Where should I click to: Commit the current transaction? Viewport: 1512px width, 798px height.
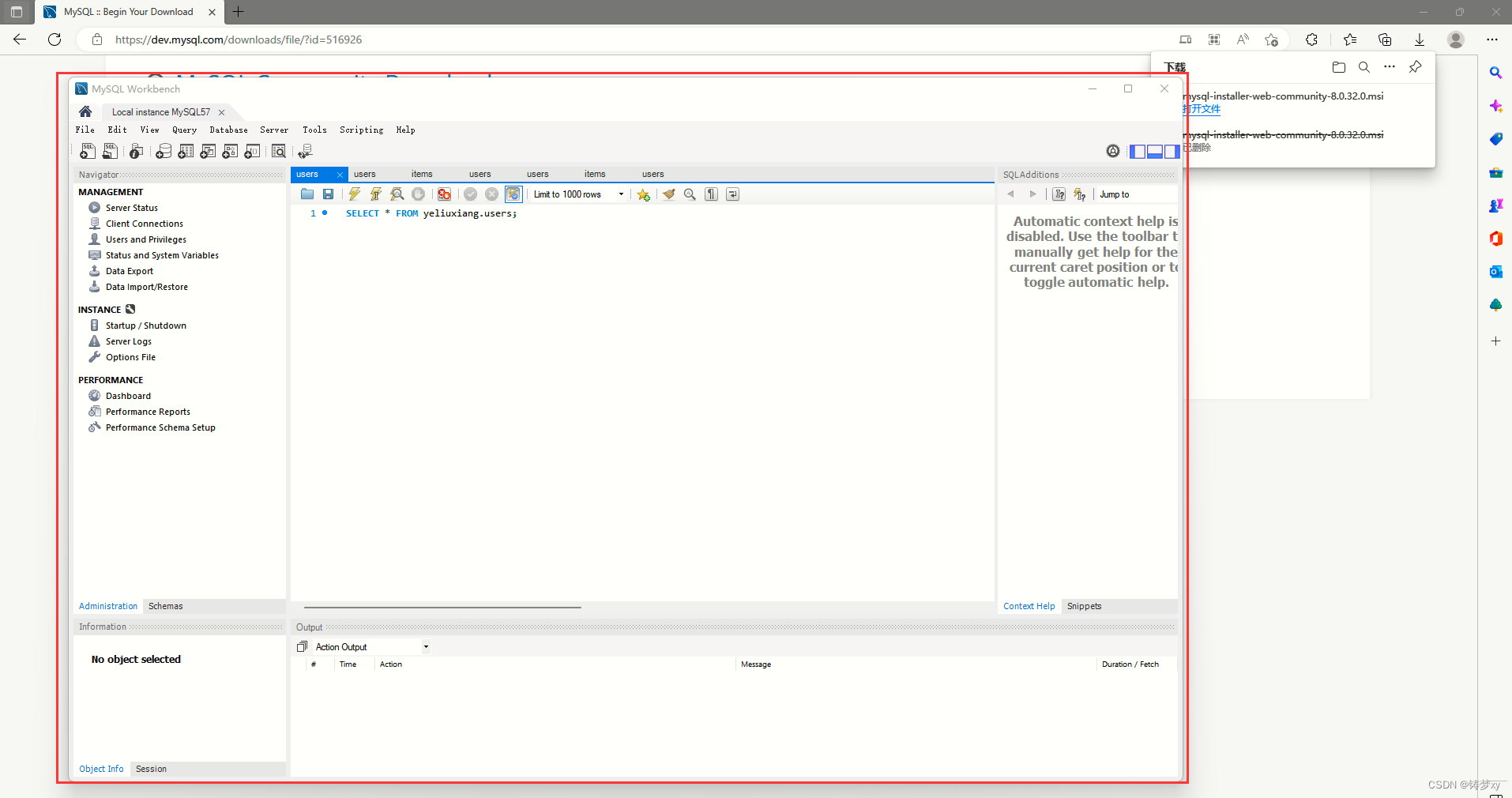470,194
